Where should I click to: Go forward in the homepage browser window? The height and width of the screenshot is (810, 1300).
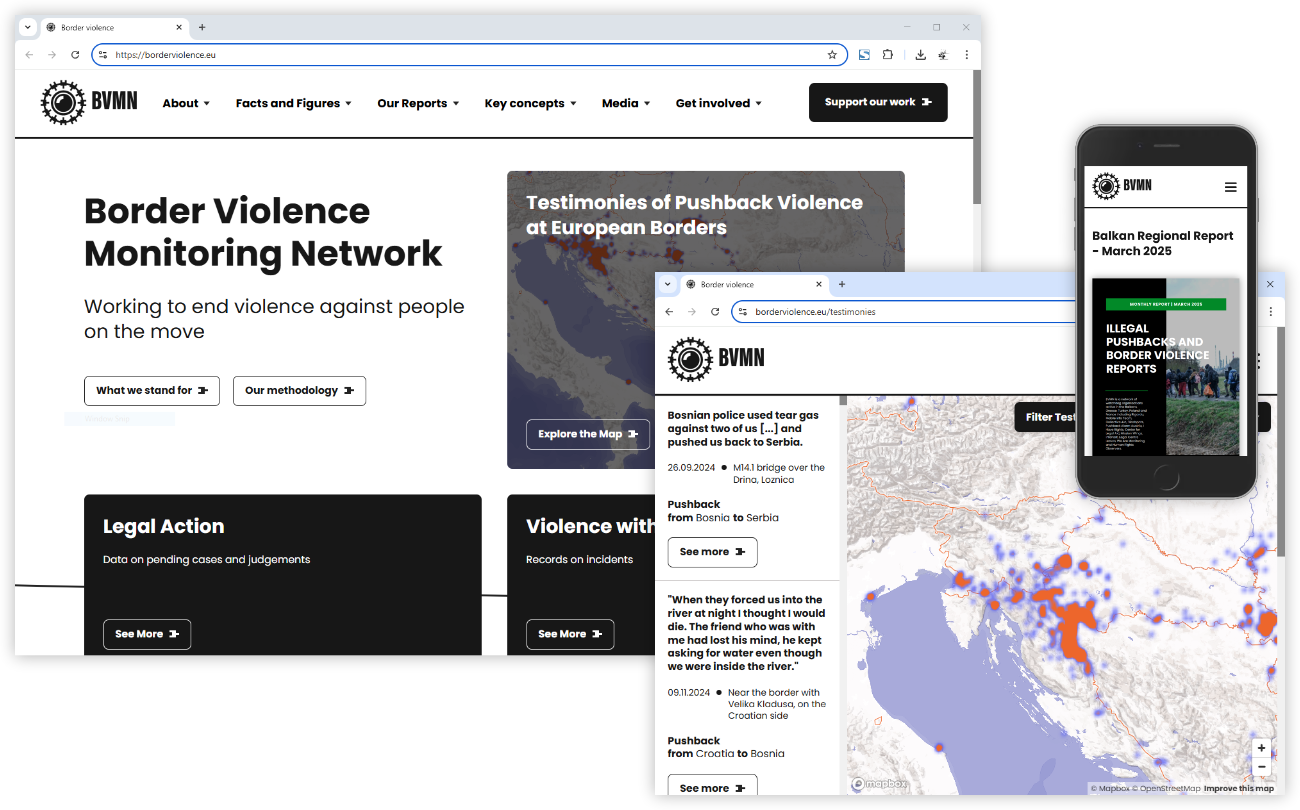(x=52, y=55)
